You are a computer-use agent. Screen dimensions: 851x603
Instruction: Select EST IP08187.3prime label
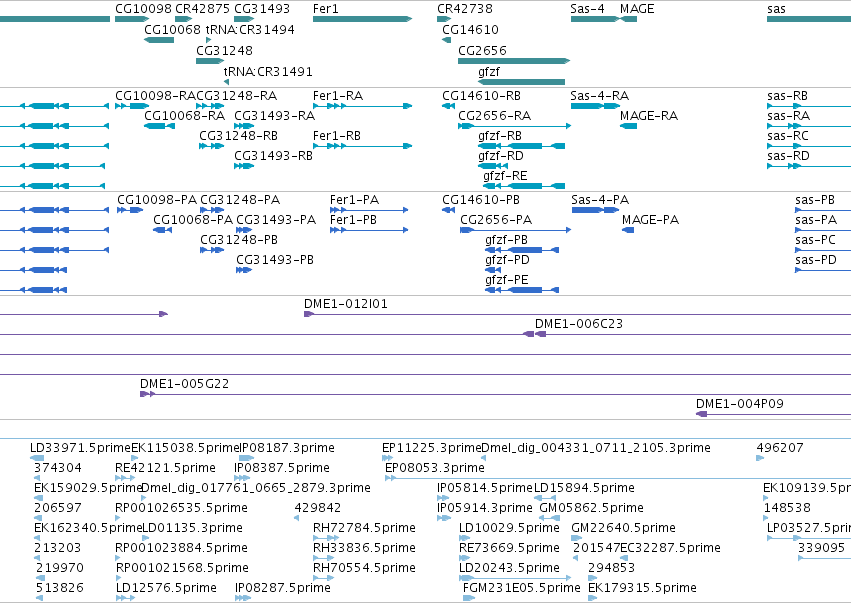click(287, 448)
